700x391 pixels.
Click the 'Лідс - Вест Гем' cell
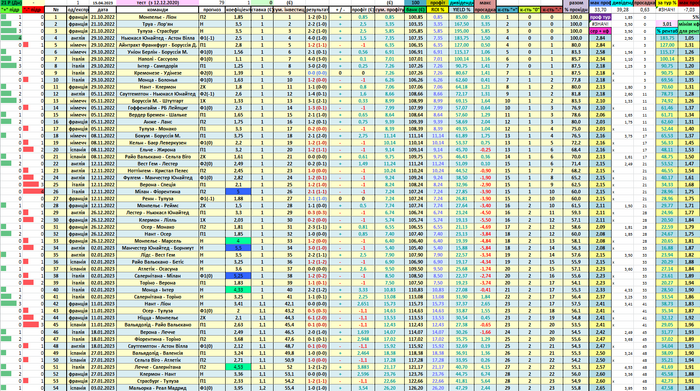[x=158, y=255]
